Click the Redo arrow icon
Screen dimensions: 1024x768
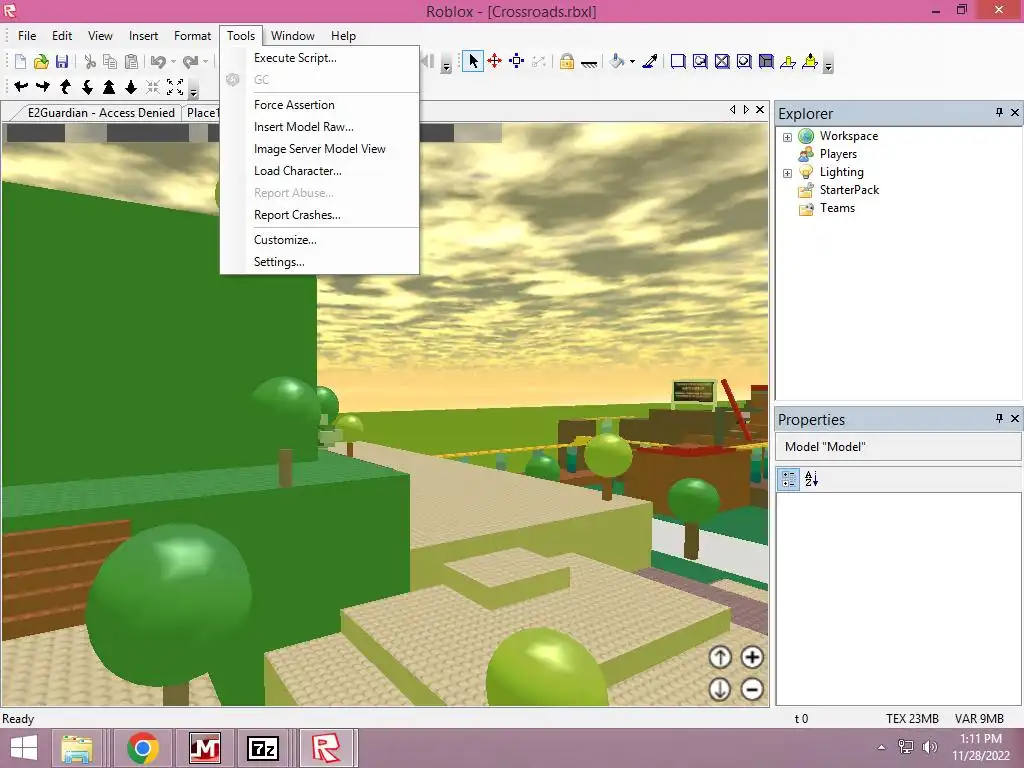pos(190,61)
